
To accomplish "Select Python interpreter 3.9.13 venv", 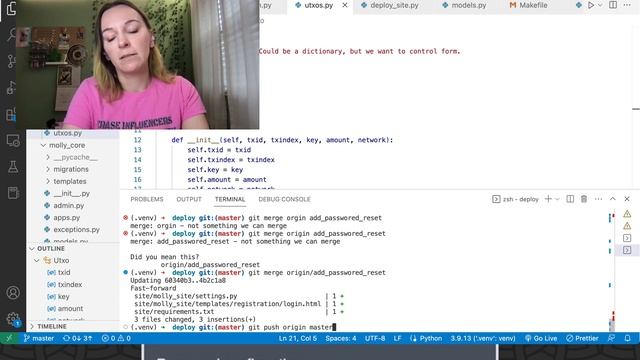I will [483, 338].
